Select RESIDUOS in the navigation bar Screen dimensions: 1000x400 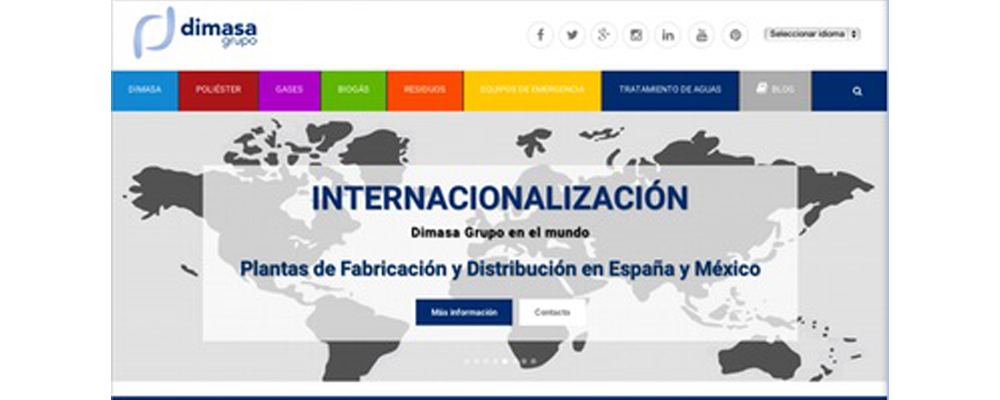(x=424, y=90)
